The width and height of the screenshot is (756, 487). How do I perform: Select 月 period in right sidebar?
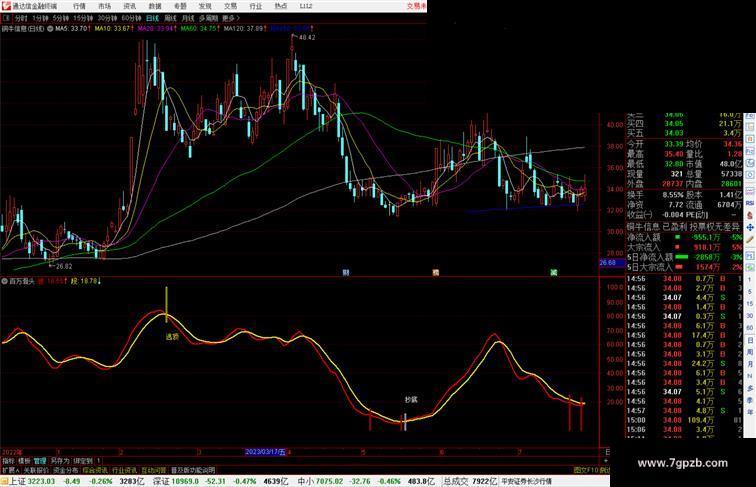click(x=750, y=364)
